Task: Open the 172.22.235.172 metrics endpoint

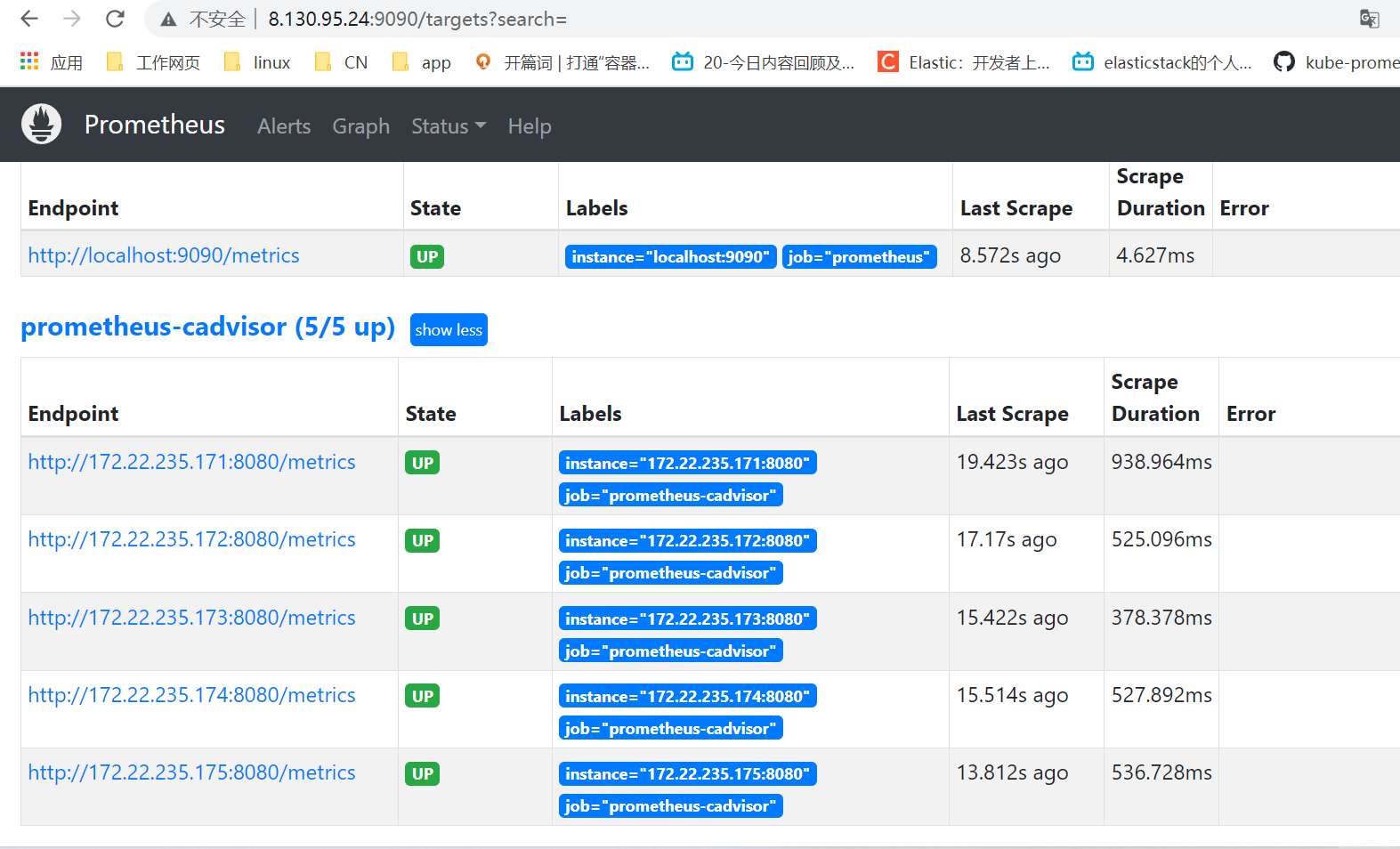Action: [192, 539]
